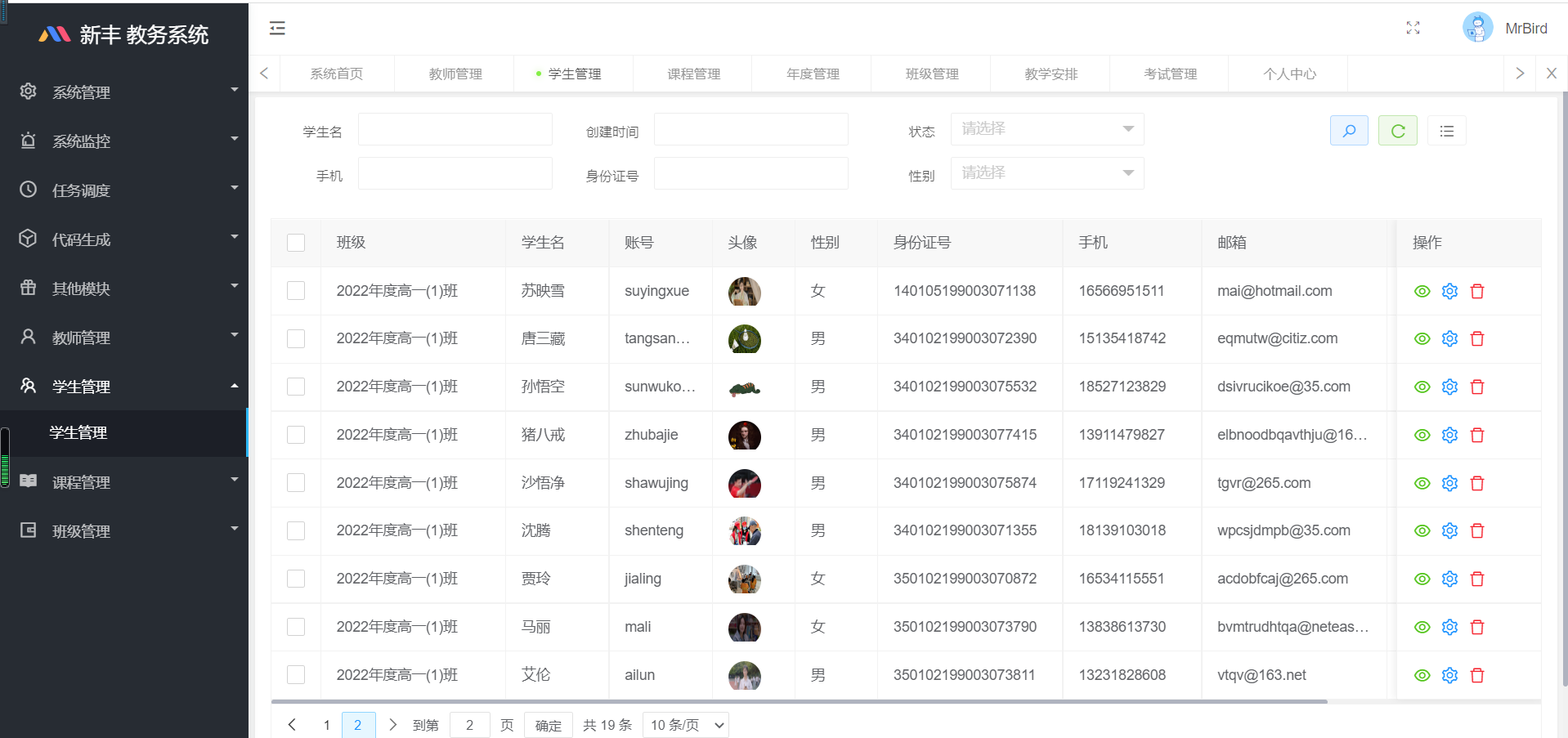Open settings gear for student 马丽
1568x738 pixels.
tap(1450, 628)
